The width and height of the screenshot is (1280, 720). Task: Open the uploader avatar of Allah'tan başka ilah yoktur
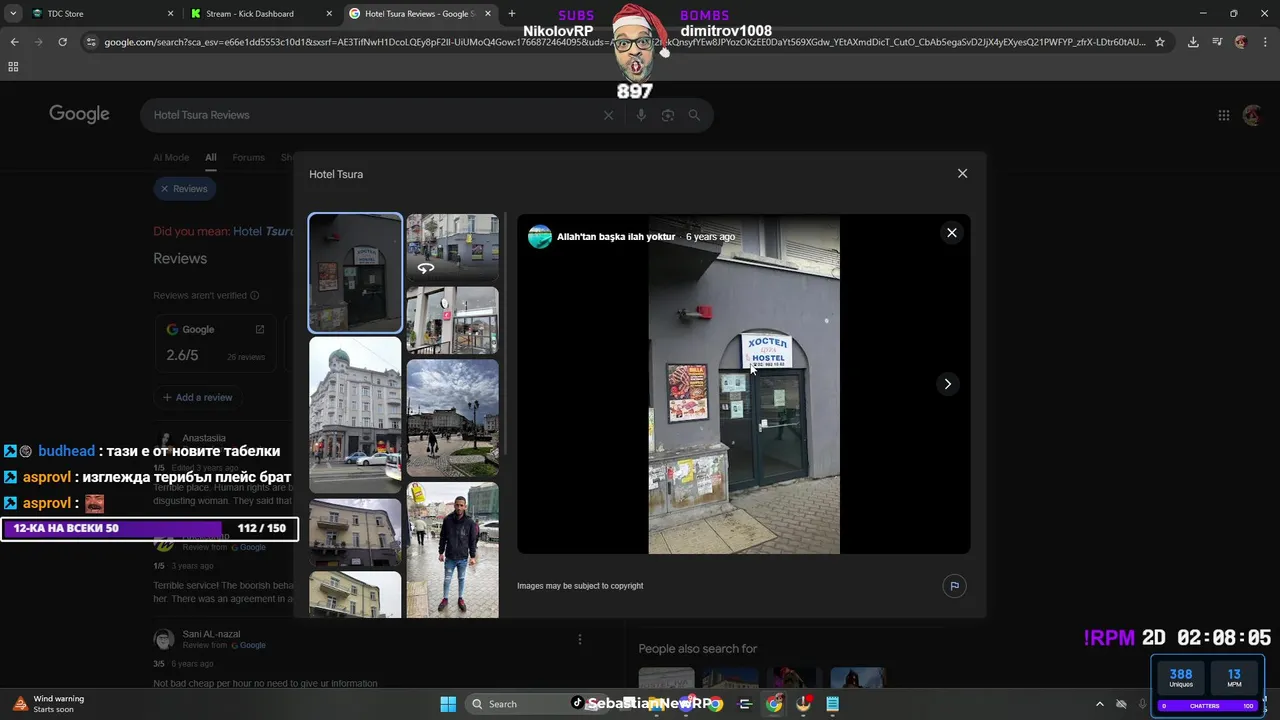coord(540,237)
